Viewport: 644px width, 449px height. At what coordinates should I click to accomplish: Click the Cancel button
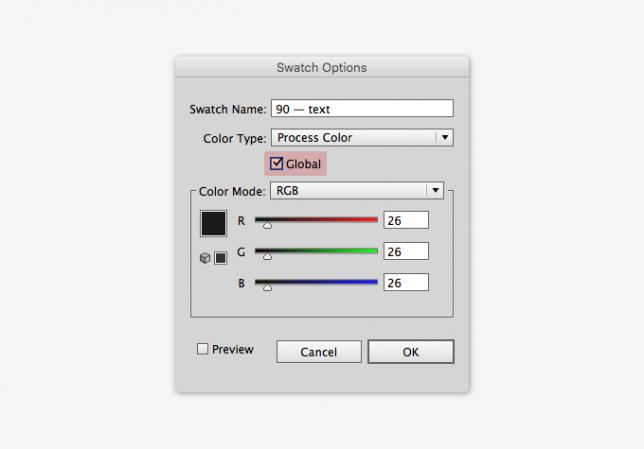tap(319, 352)
